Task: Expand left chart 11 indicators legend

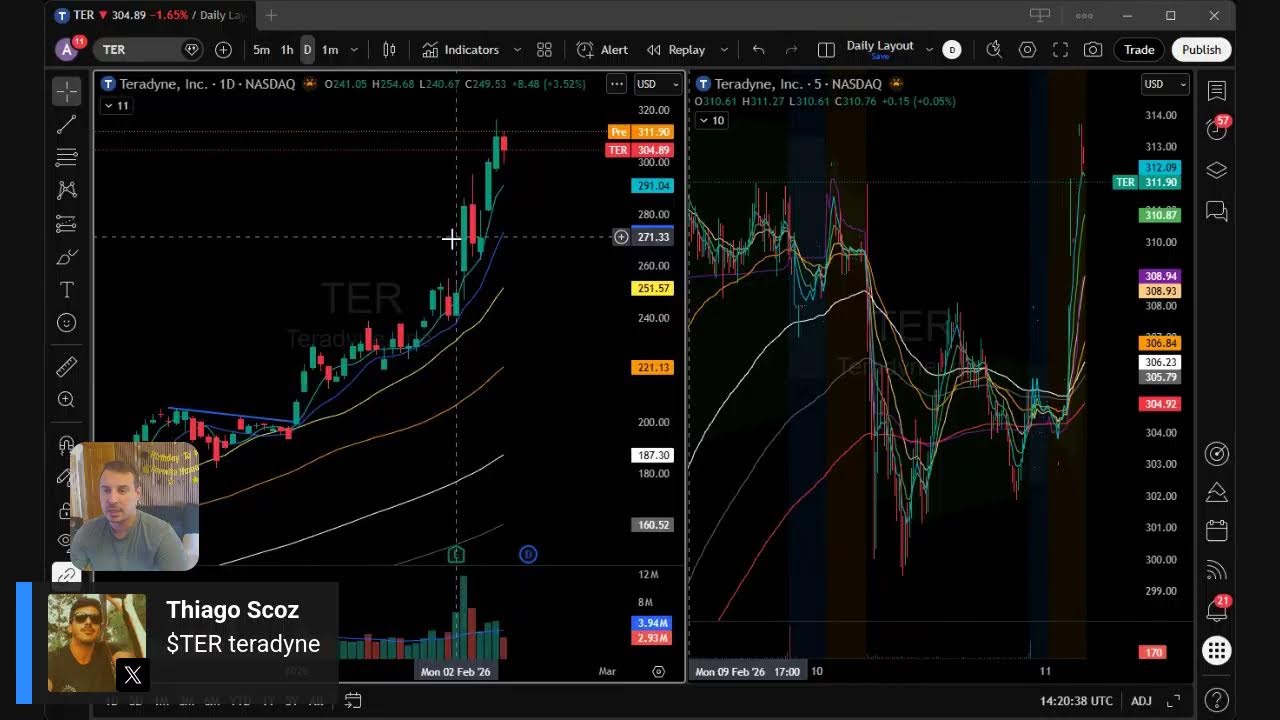Action: pyautogui.click(x=116, y=106)
